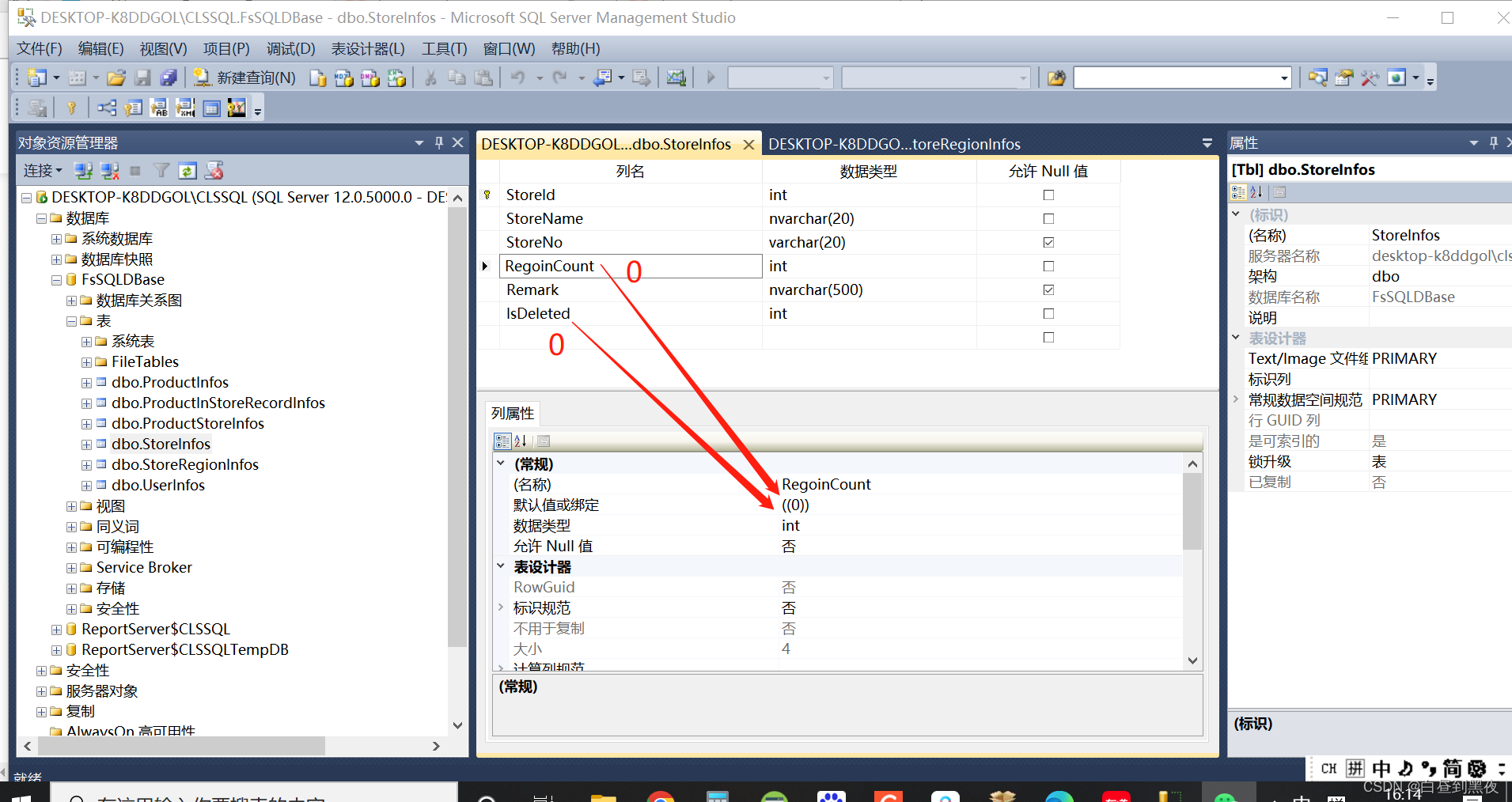Click the set primary key icon

pos(71,108)
